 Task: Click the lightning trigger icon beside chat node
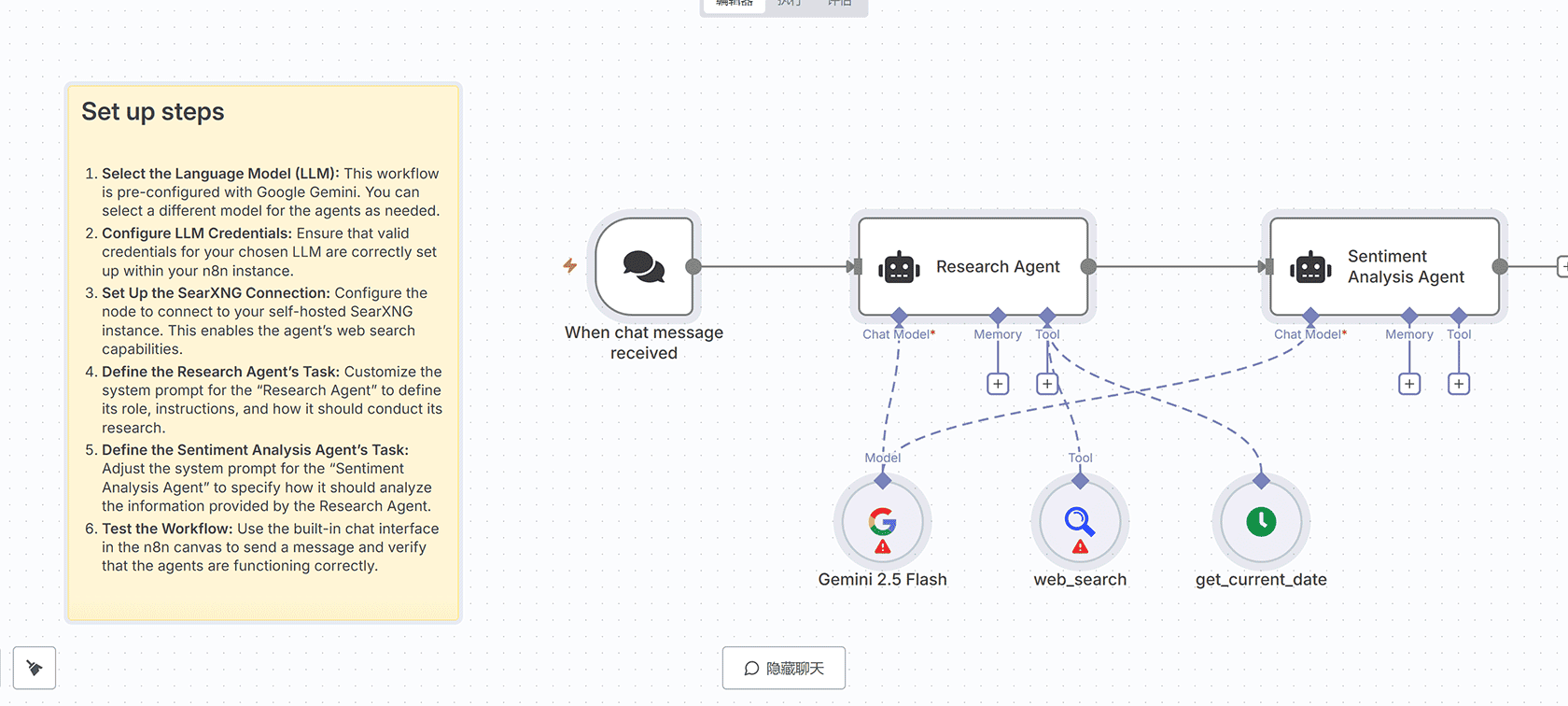569,266
